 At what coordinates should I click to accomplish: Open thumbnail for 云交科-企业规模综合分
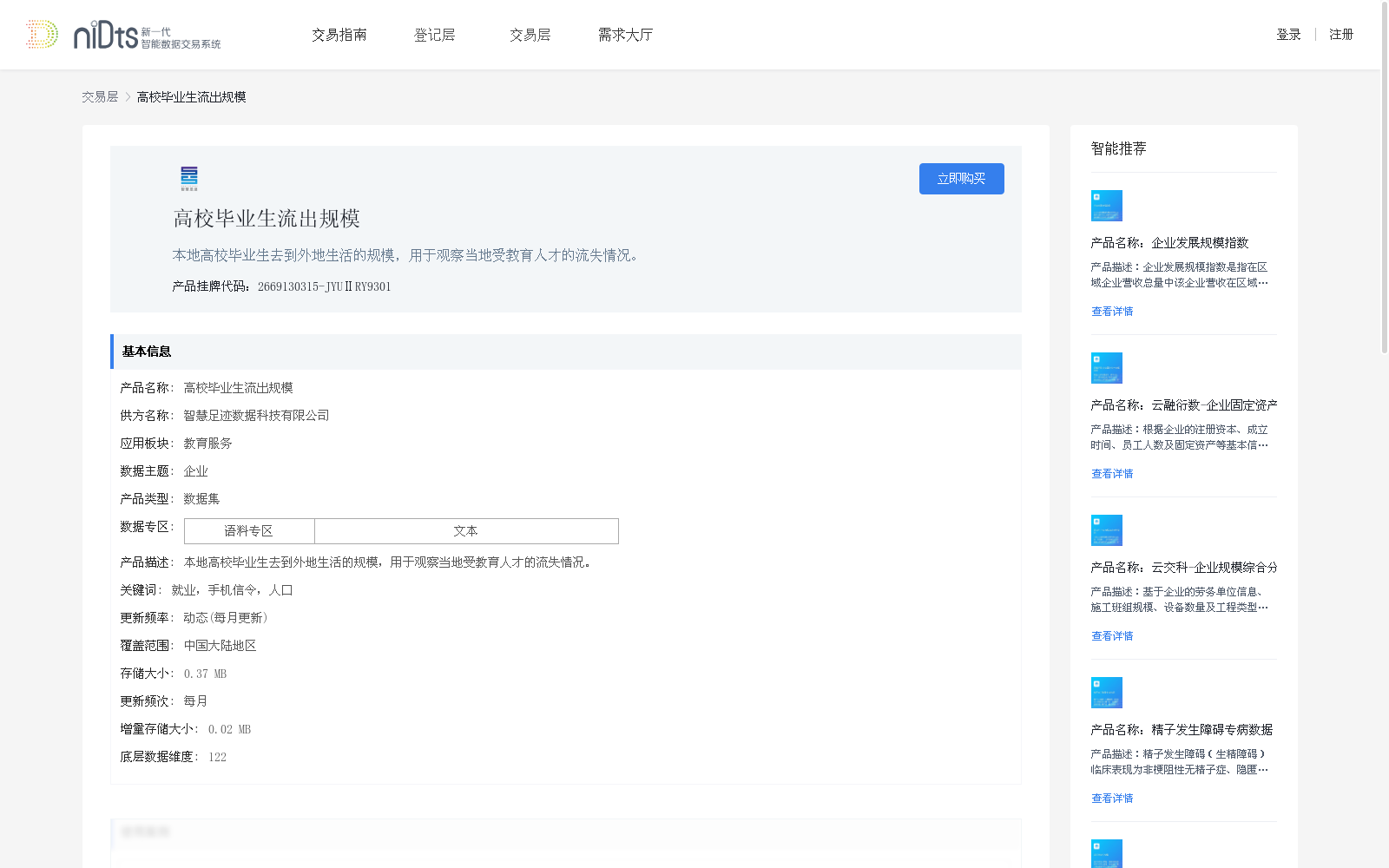1107,530
